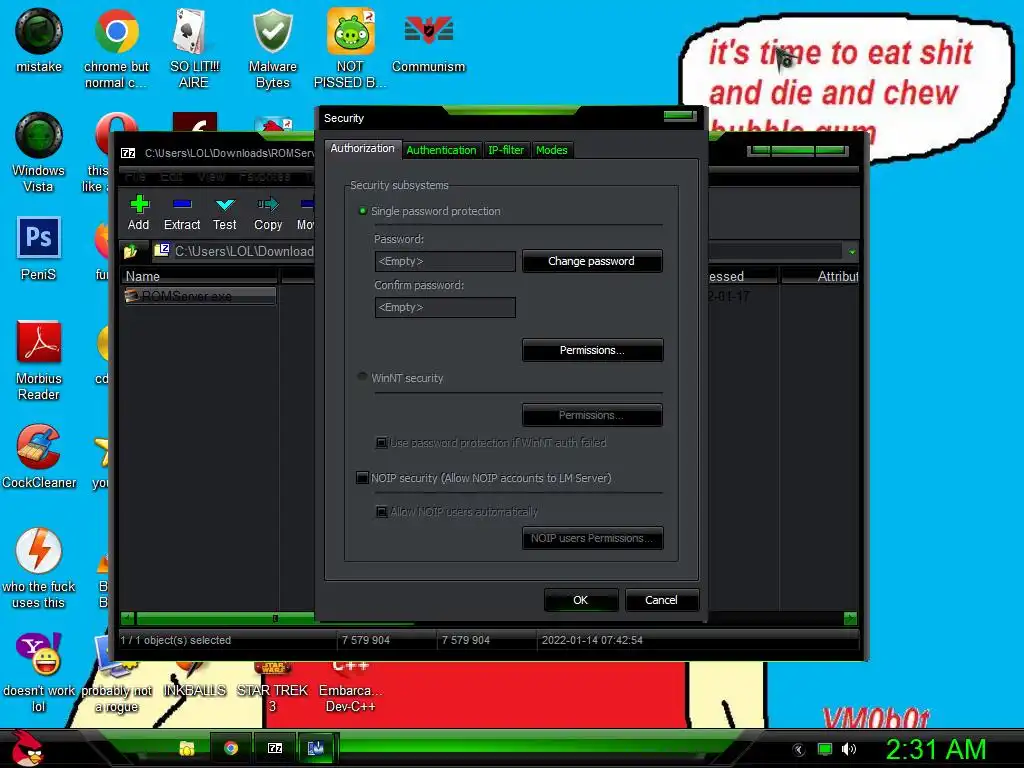Toggle 'Allow NOIP users automatically' checkbox
This screenshot has height=768, width=1024.
tap(381, 511)
